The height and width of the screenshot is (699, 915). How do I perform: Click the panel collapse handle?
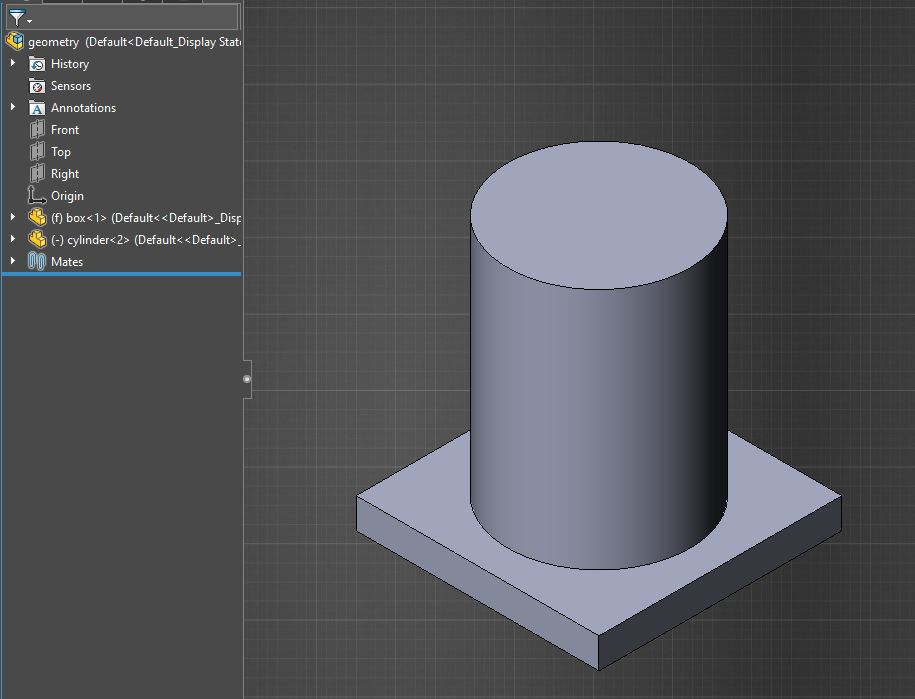click(247, 379)
